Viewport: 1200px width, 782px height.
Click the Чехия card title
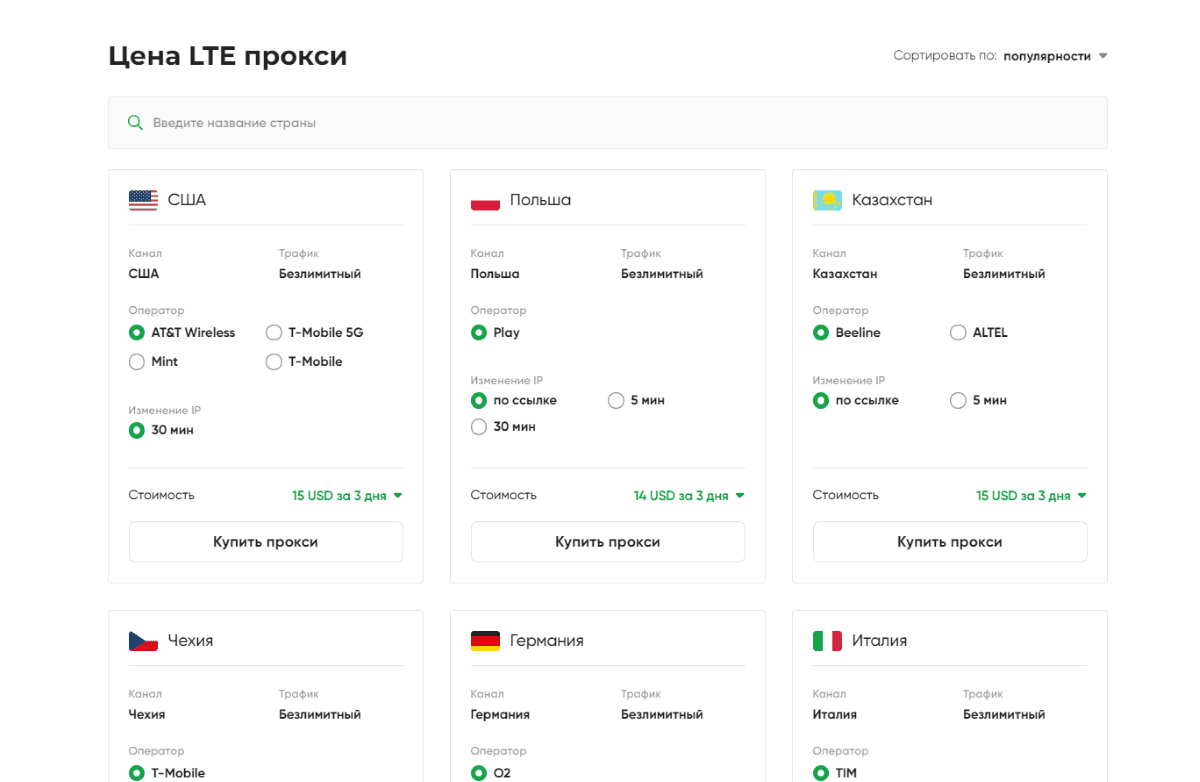click(x=190, y=641)
